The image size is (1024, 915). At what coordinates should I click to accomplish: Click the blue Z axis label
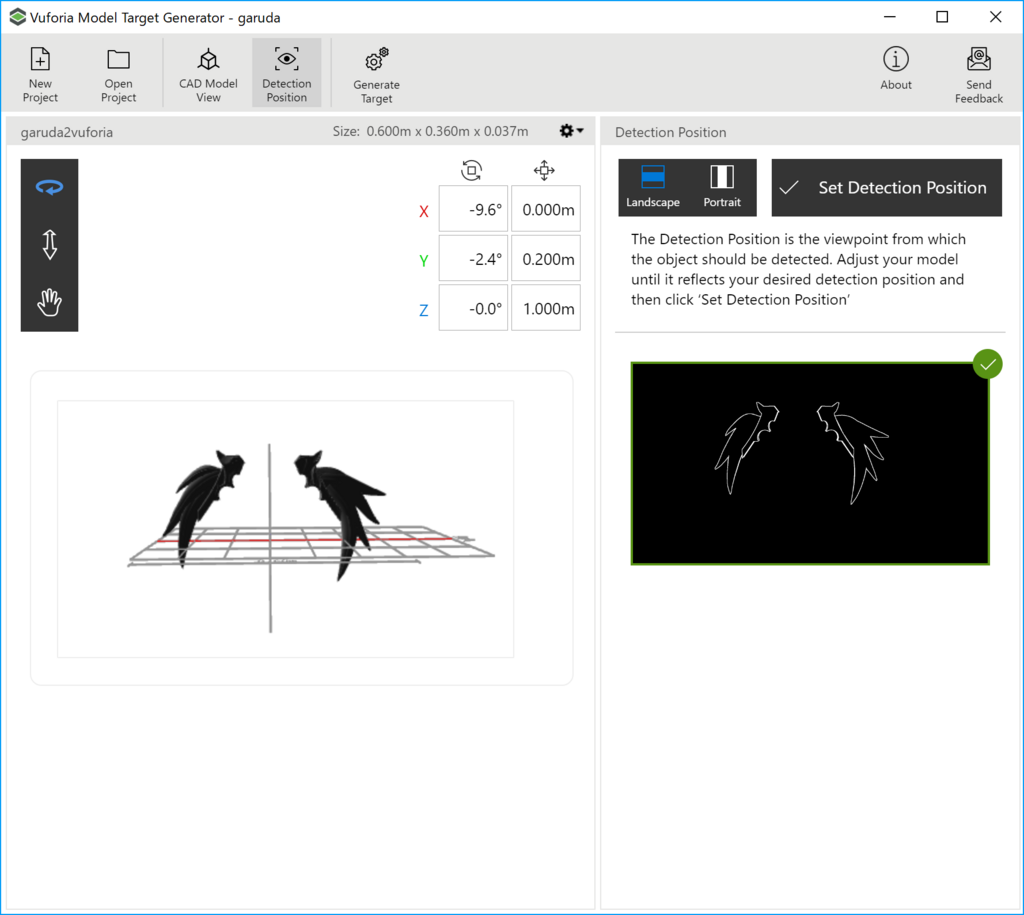(424, 310)
